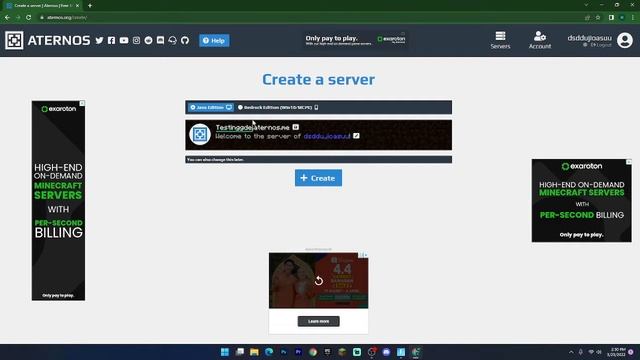Screen dimensions: 640x360
Task: Close the Create a server tab
Action: 77,6
